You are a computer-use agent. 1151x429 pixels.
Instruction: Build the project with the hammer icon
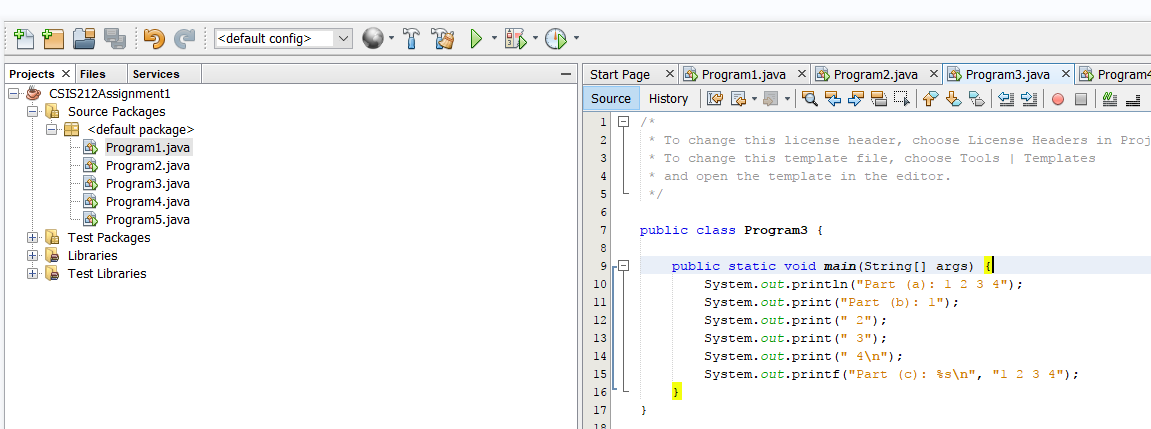tap(411, 39)
